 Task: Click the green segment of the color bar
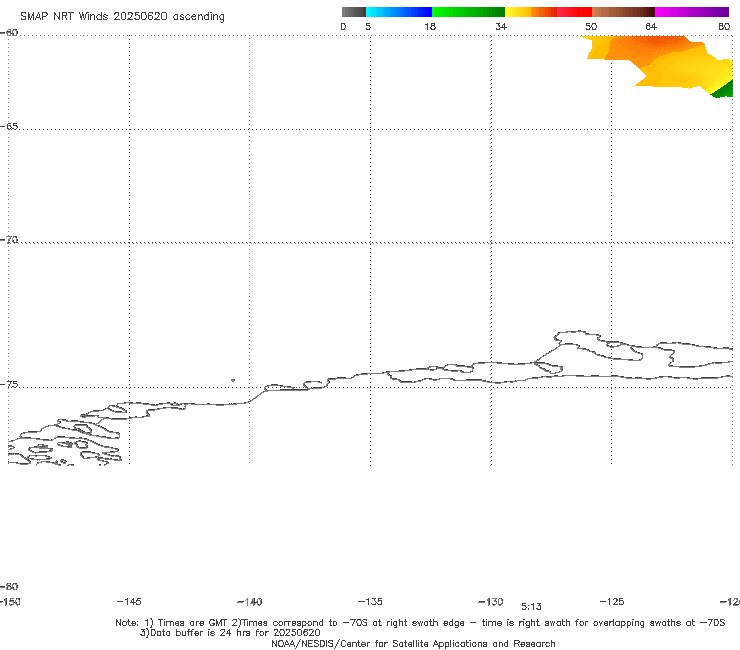(x=469, y=12)
